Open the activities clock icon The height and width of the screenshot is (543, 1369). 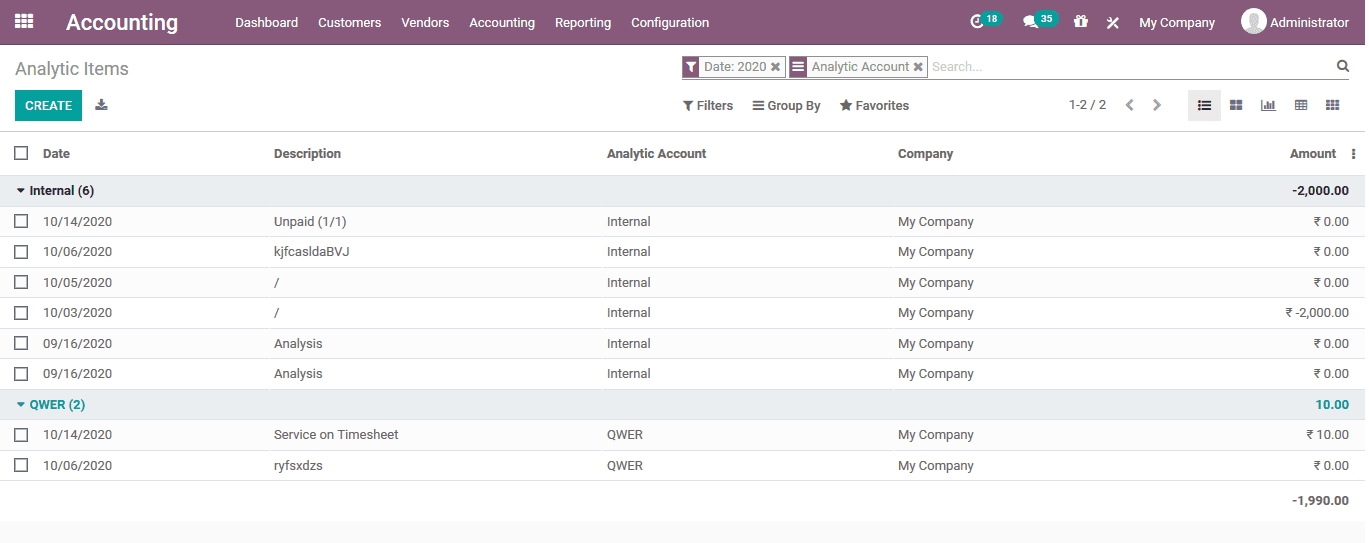pos(977,22)
